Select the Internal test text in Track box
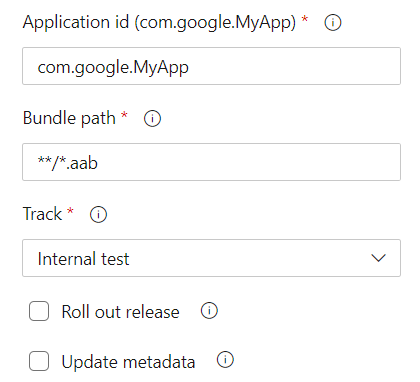The image size is (420, 382). click(x=83, y=259)
